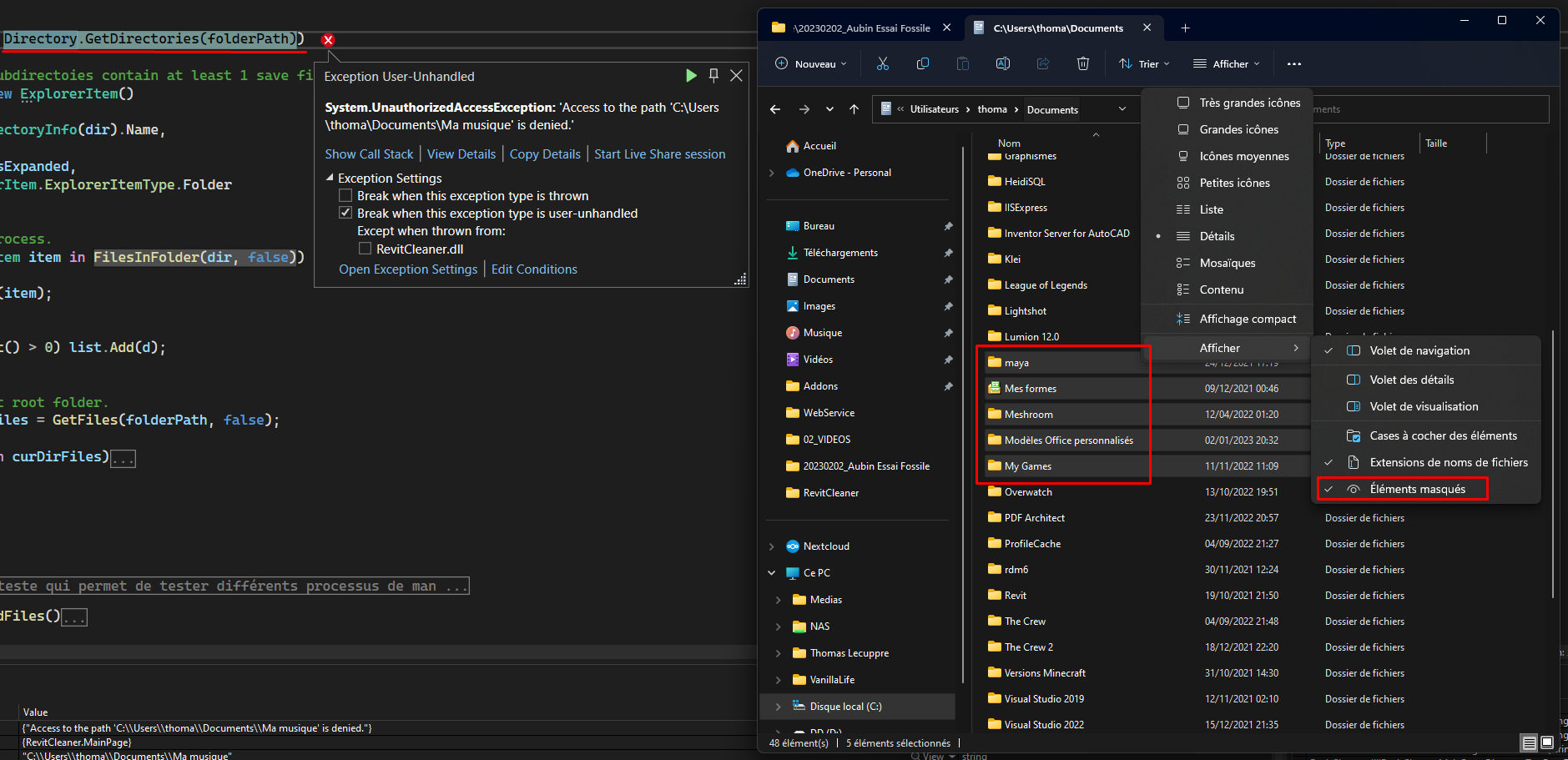Screen dimensions: 1568x760
Task: Toggle Volet de navigation option
Action: [1426, 350]
